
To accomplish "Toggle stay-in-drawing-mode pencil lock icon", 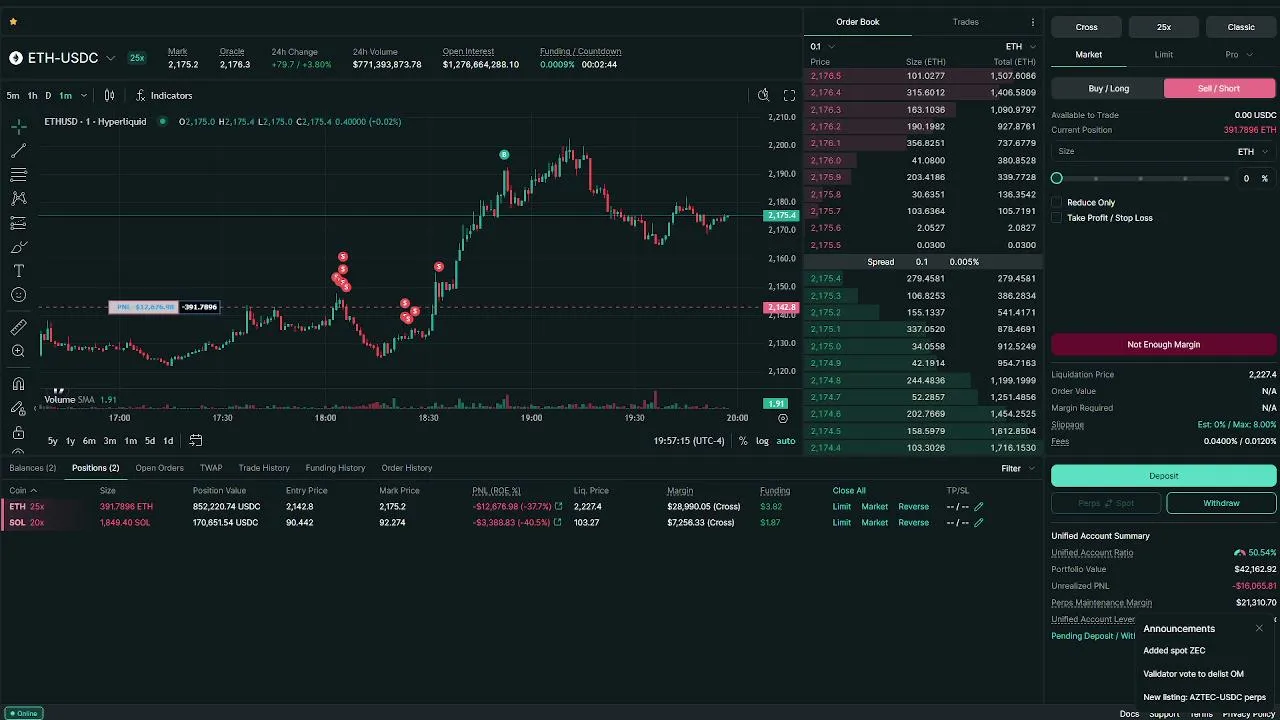I will [x=18, y=408].
